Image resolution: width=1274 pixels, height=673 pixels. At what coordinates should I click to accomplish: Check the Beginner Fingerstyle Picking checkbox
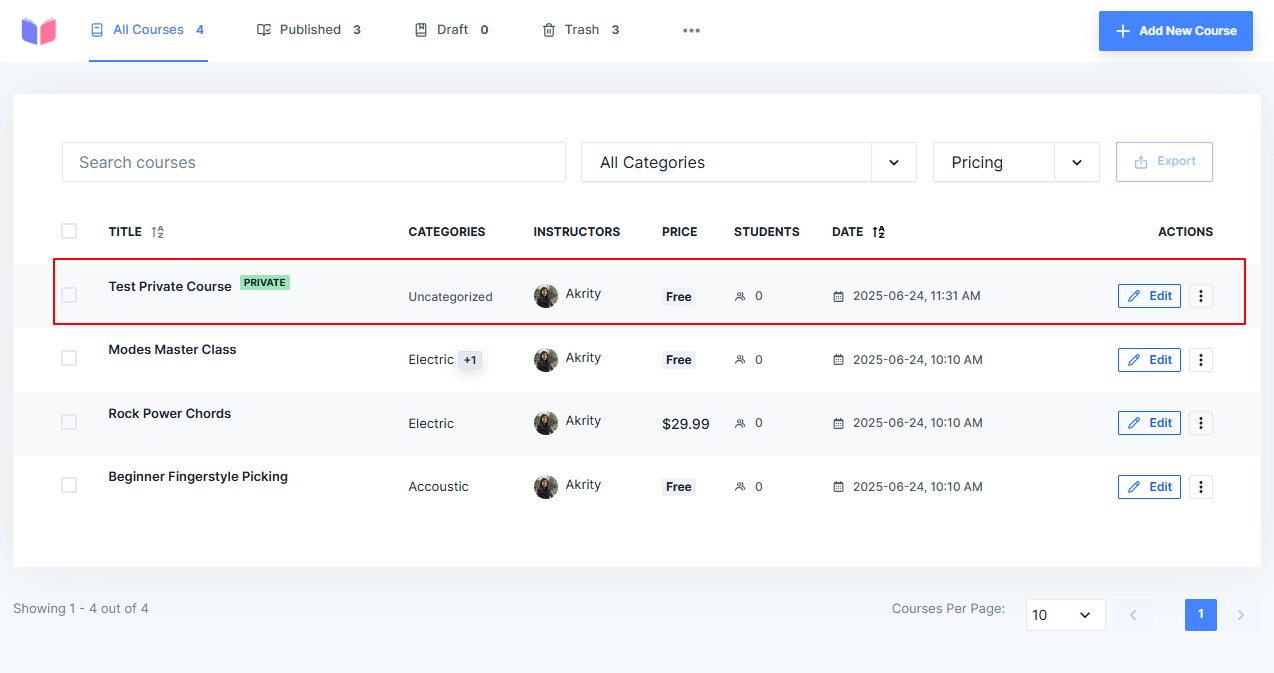coord(69,485)
